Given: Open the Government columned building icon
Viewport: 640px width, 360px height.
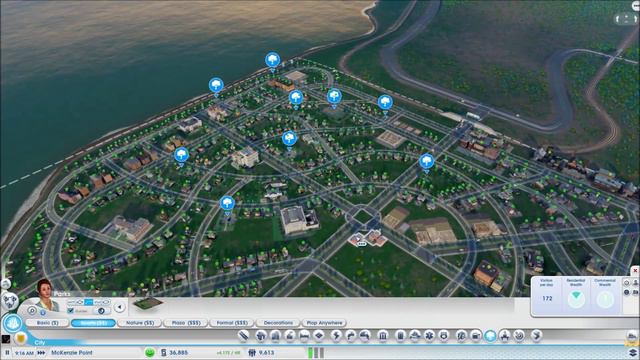Looking at the screenshot, I should [383, 336].
